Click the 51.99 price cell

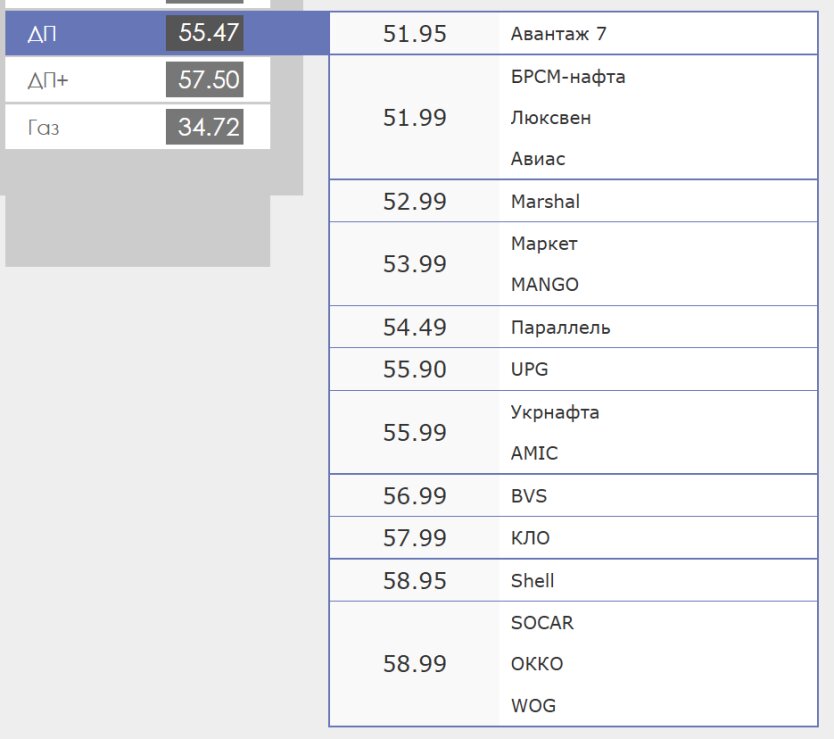(x=415, y=118)
